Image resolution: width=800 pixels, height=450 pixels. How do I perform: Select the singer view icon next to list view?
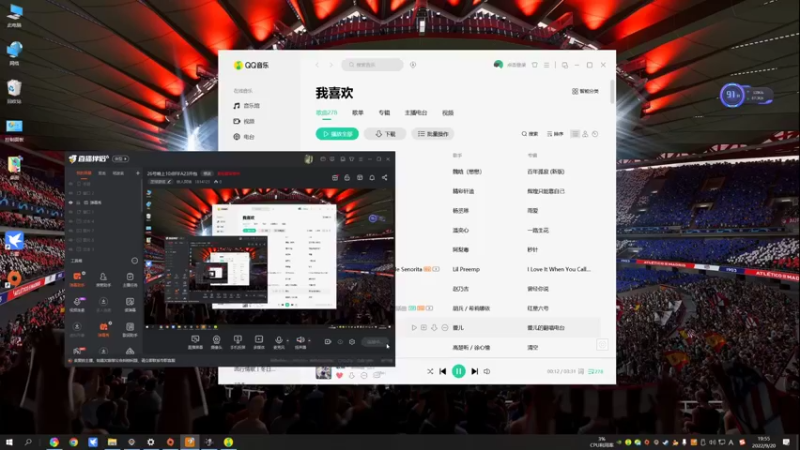[x=585, y=134]
